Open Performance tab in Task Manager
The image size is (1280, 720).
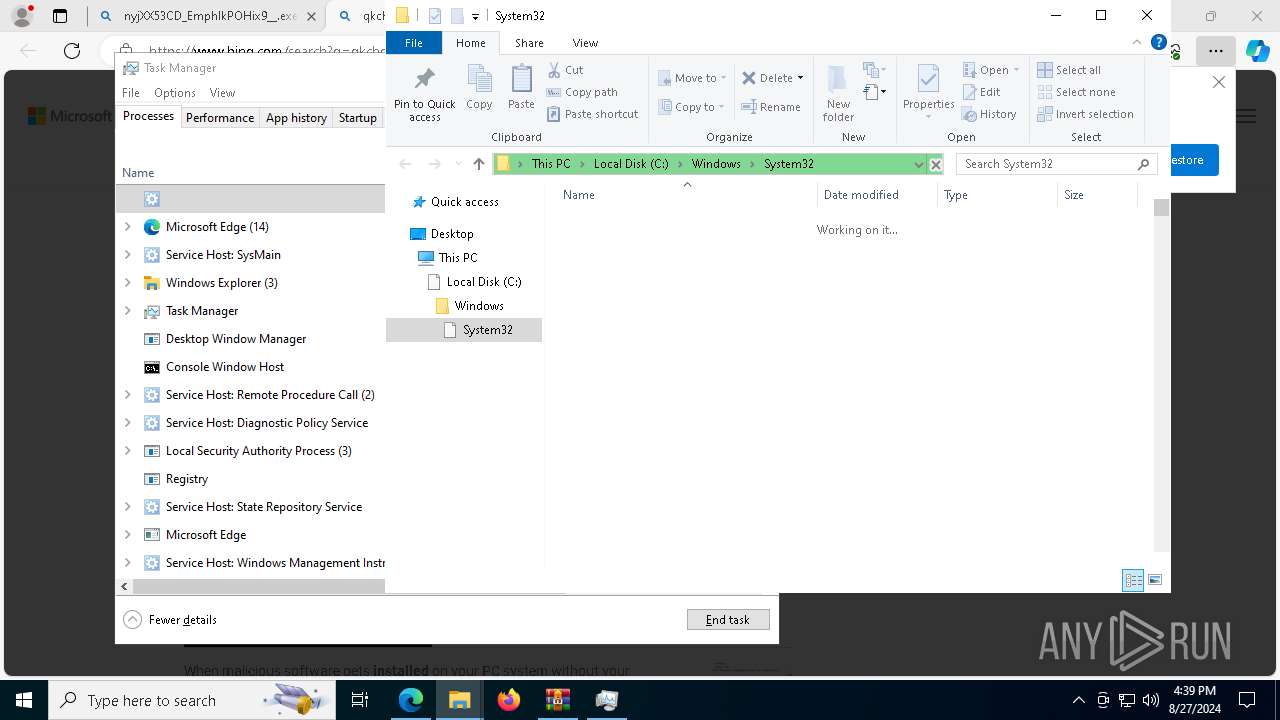tap(220, 117)
